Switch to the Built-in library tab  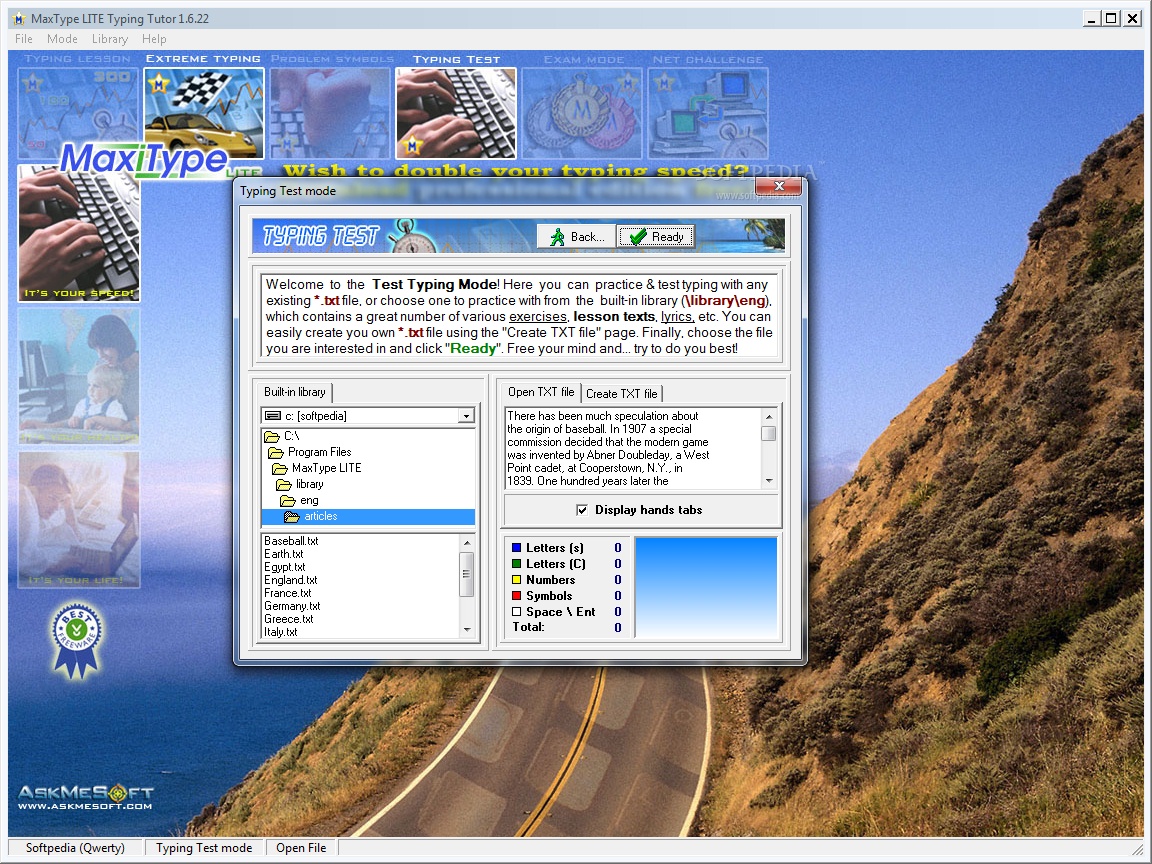[295, 392]
